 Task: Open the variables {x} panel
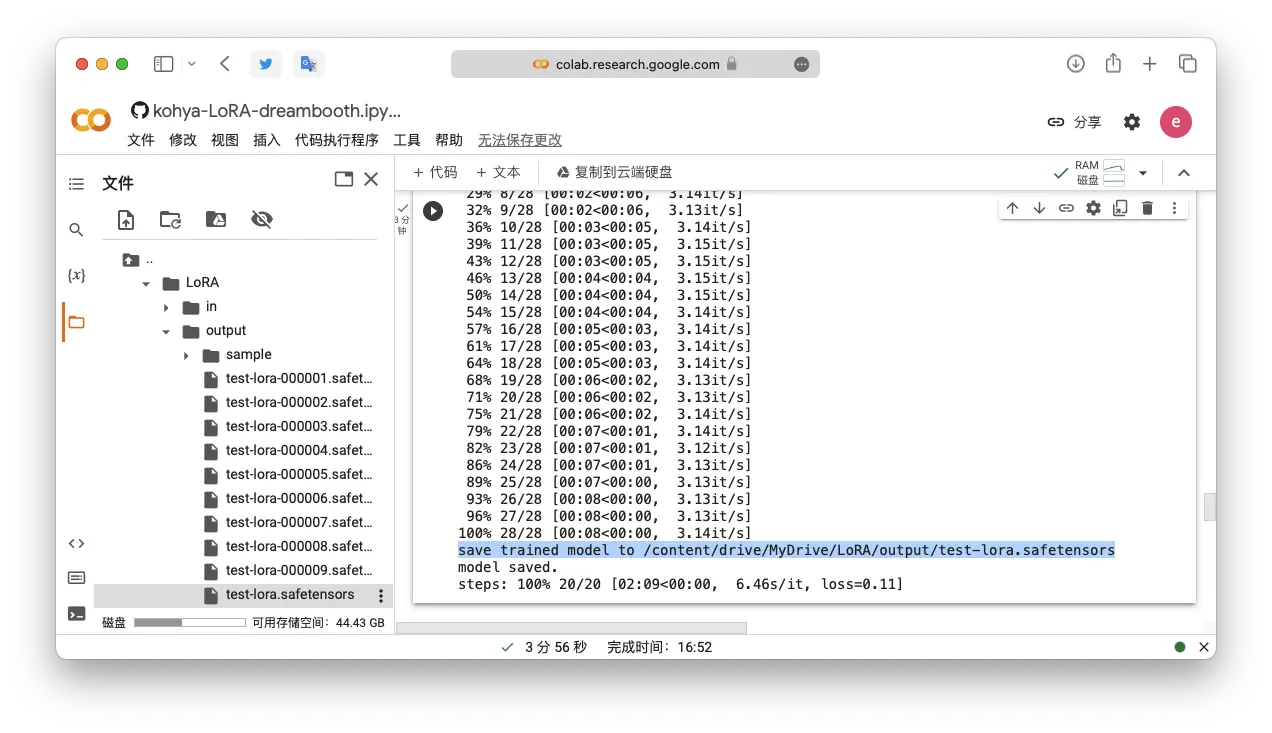[76, 275]
